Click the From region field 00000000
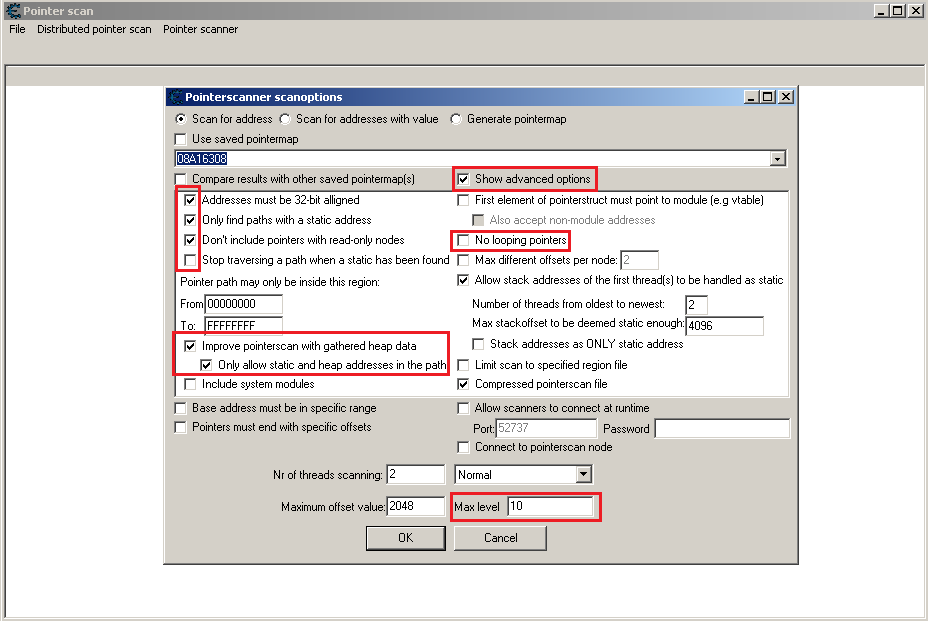This screenshot has width=928, height=621. tap(243, 304)
